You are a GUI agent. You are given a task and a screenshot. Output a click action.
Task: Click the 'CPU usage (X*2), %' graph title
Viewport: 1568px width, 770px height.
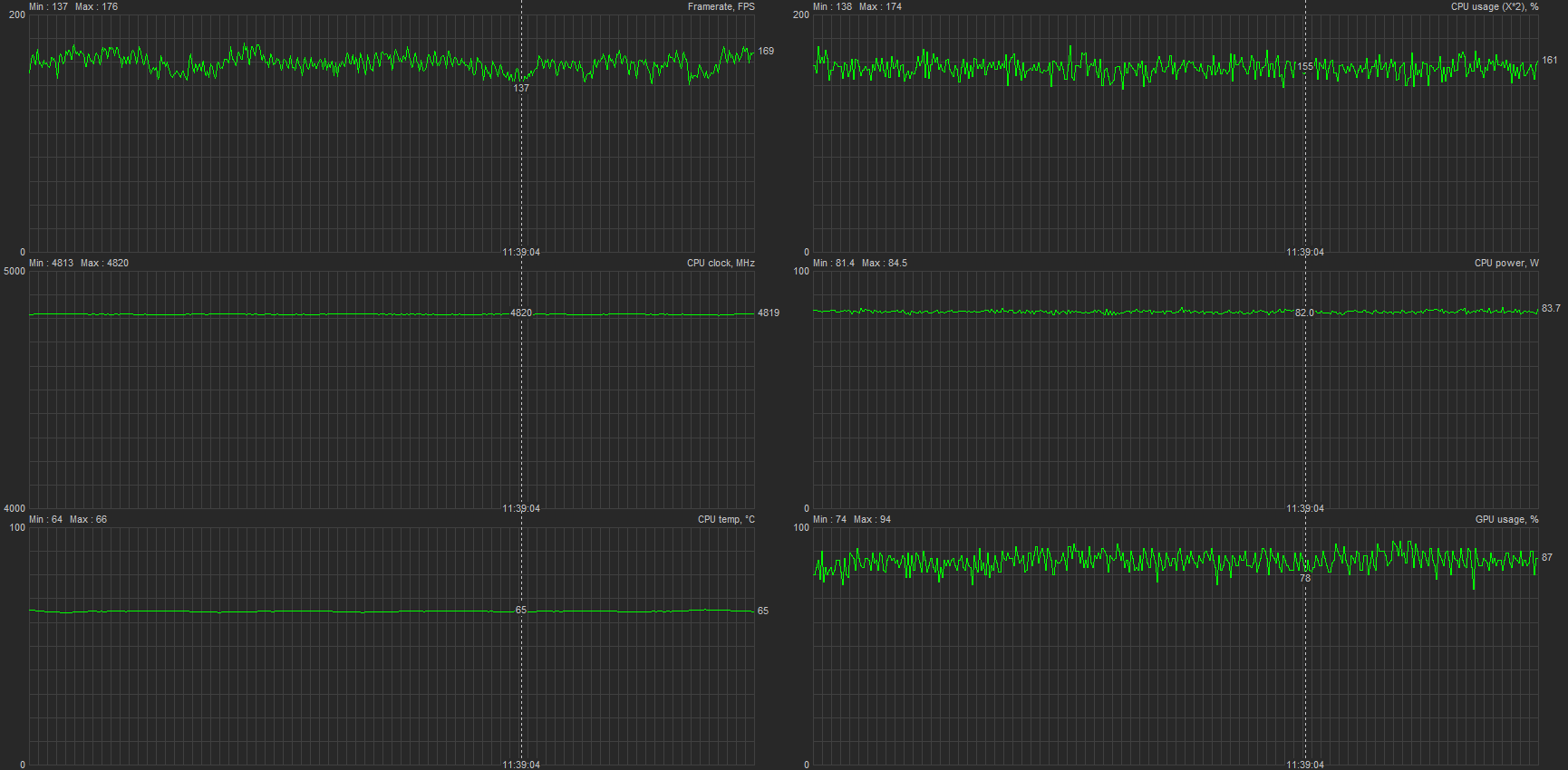pos(1495,7)
